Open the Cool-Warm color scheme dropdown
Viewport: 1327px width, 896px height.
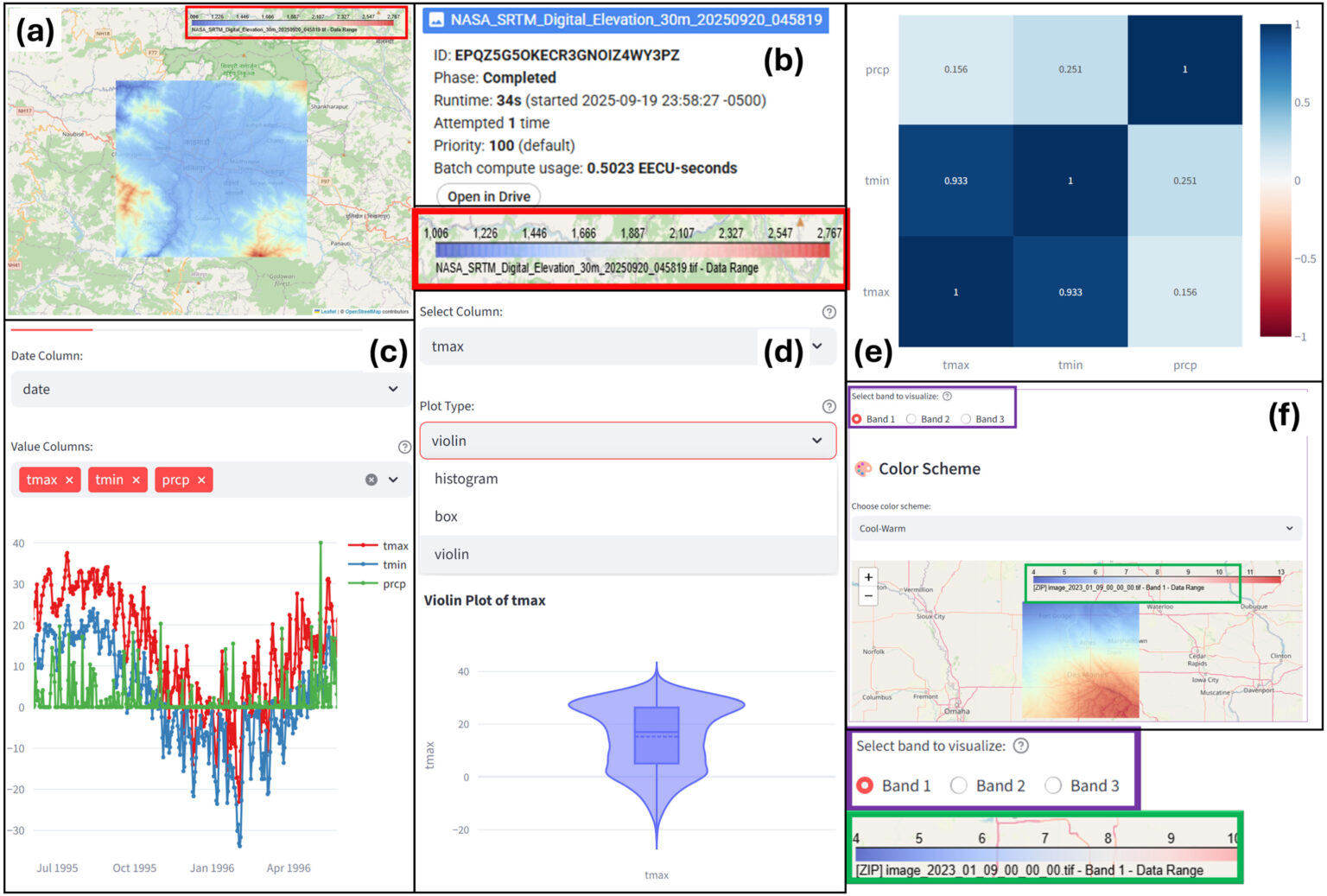pyautogui.click(x=1076, y=529)
